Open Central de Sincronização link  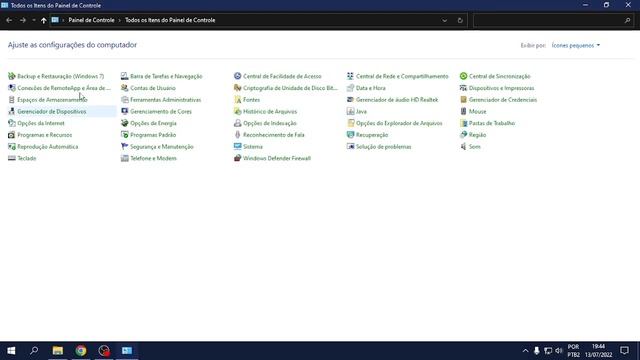tap(499, 76)
